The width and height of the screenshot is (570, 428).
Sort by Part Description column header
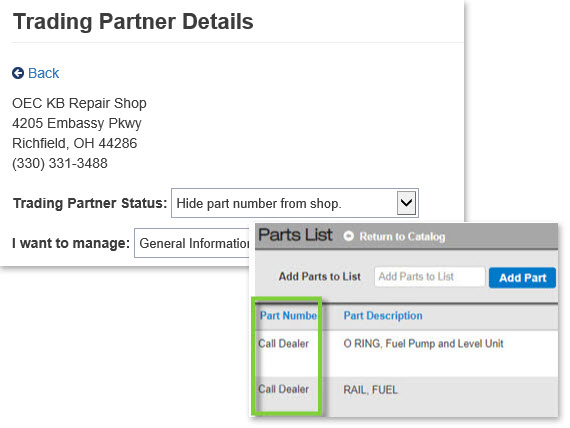click(383, 316)
